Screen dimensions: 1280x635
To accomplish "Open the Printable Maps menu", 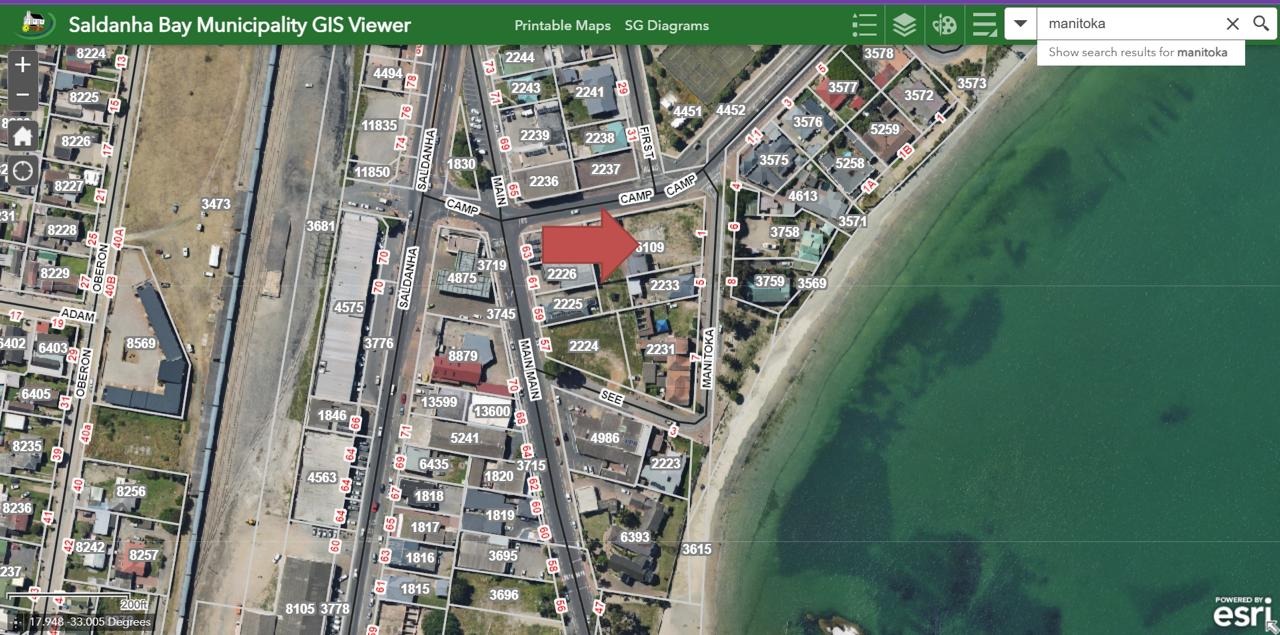I will [560, 25].
